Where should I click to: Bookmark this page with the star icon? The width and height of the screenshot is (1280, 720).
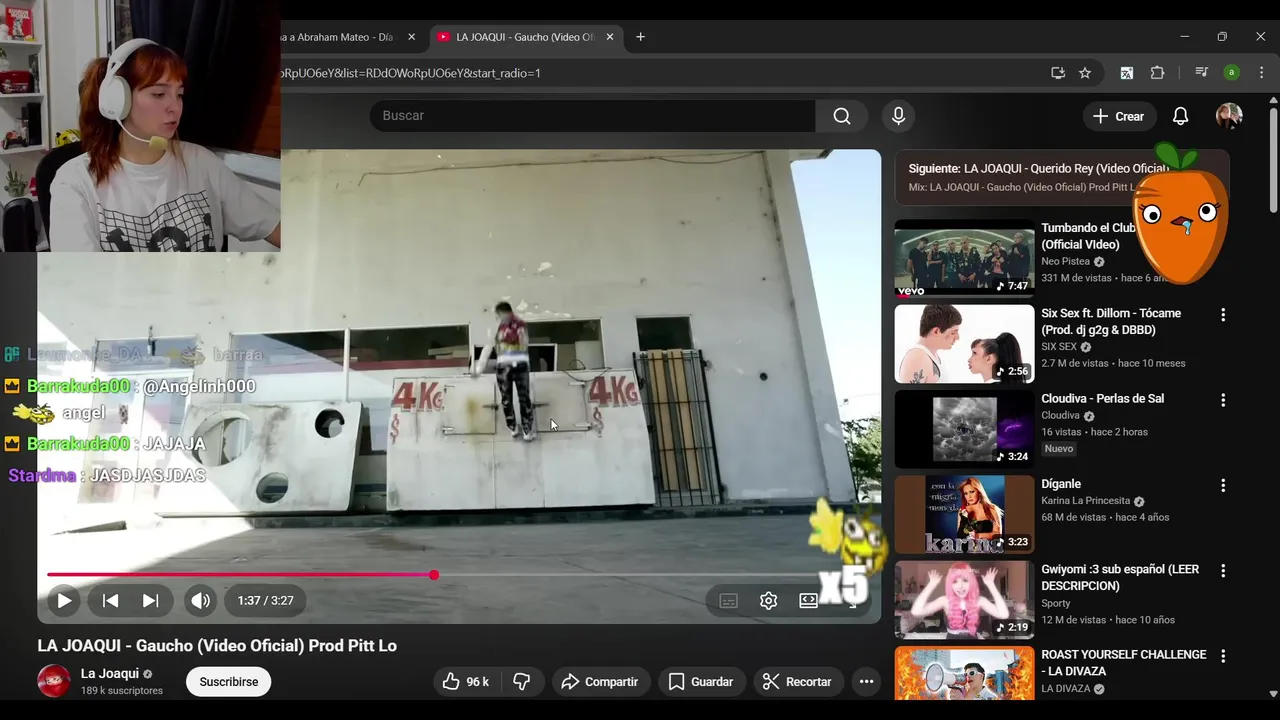pyautogui.click(x=1085, y=73)
